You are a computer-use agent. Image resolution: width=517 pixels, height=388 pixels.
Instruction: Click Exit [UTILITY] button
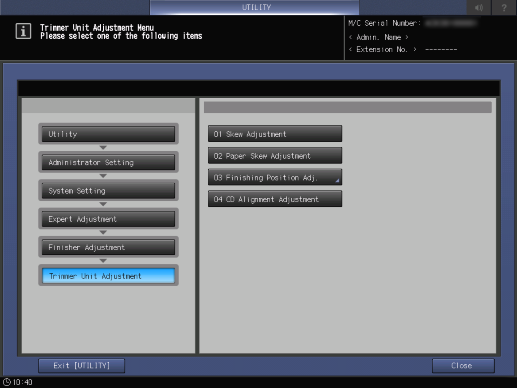(82, 366)
